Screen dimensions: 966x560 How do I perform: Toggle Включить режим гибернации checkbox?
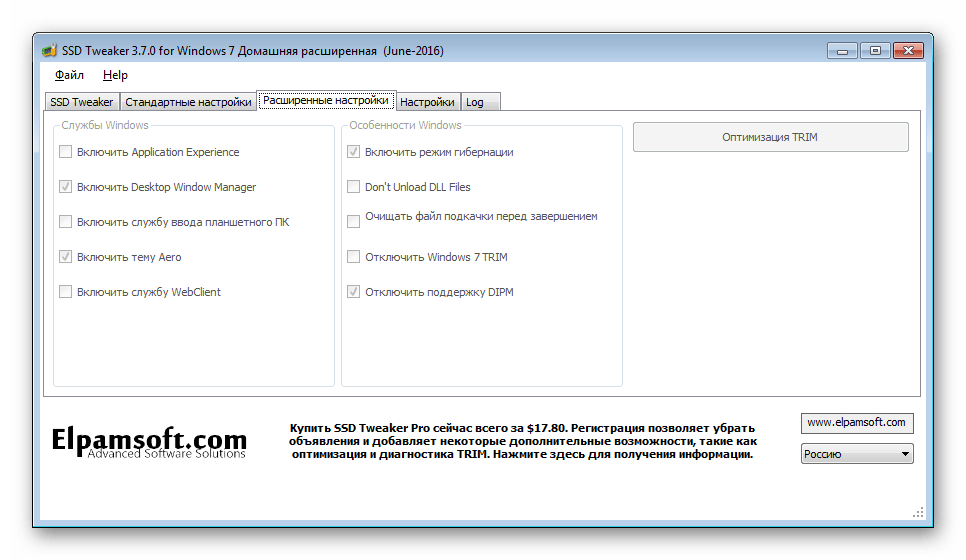coord(354,152)
